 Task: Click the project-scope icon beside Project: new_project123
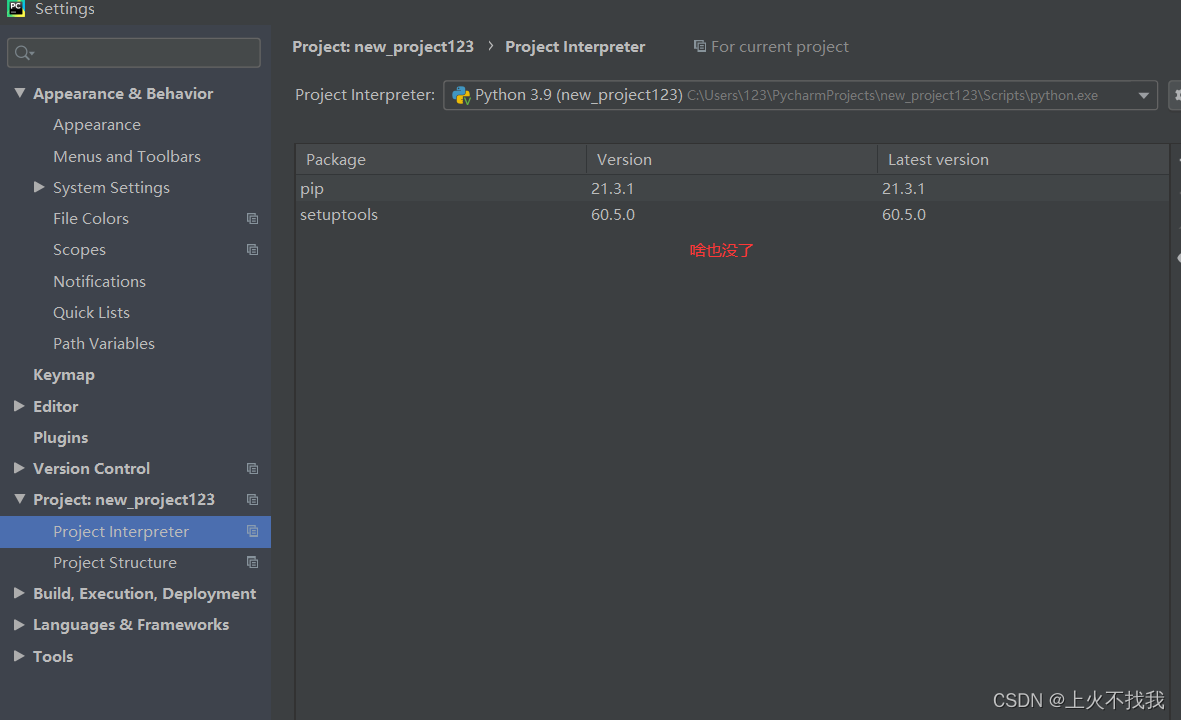point(252,499)
